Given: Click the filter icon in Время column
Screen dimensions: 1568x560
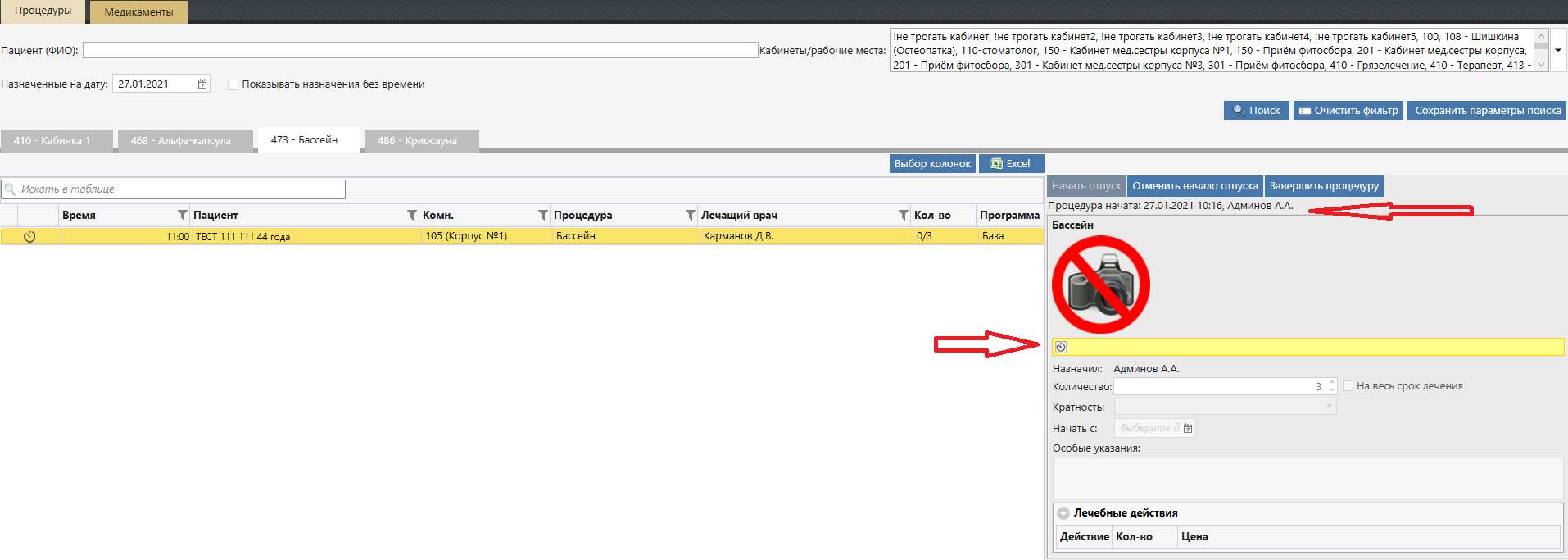Looking at the screenshot, I should coord(182,215).
